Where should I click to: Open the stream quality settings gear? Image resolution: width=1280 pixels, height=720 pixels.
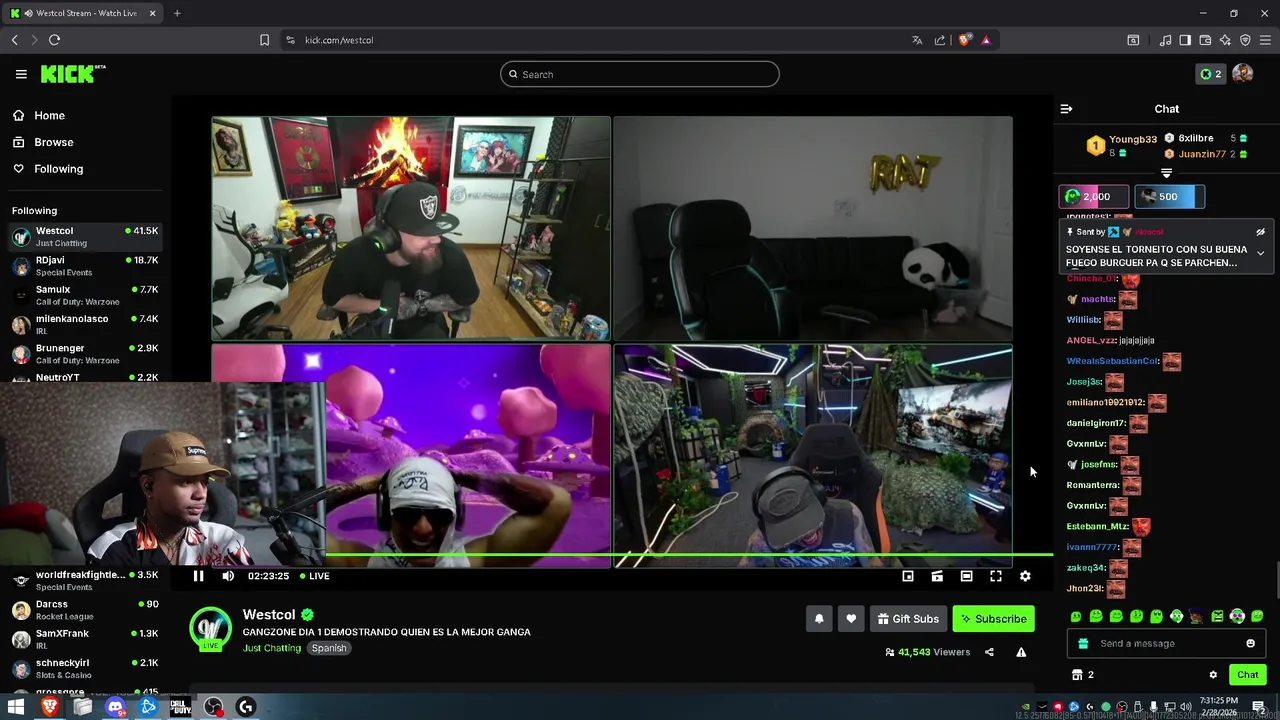(x=1025, y=576)
